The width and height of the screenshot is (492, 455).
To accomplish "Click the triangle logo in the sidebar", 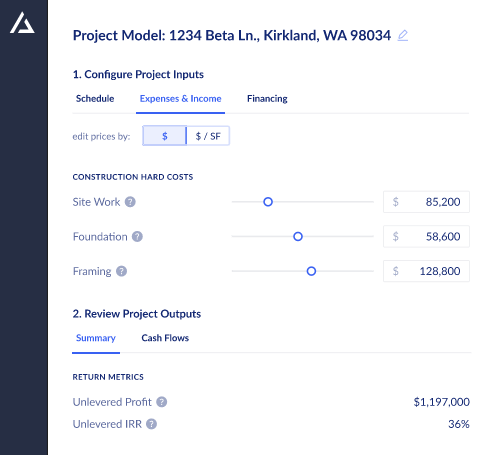I will coord(22,23).
